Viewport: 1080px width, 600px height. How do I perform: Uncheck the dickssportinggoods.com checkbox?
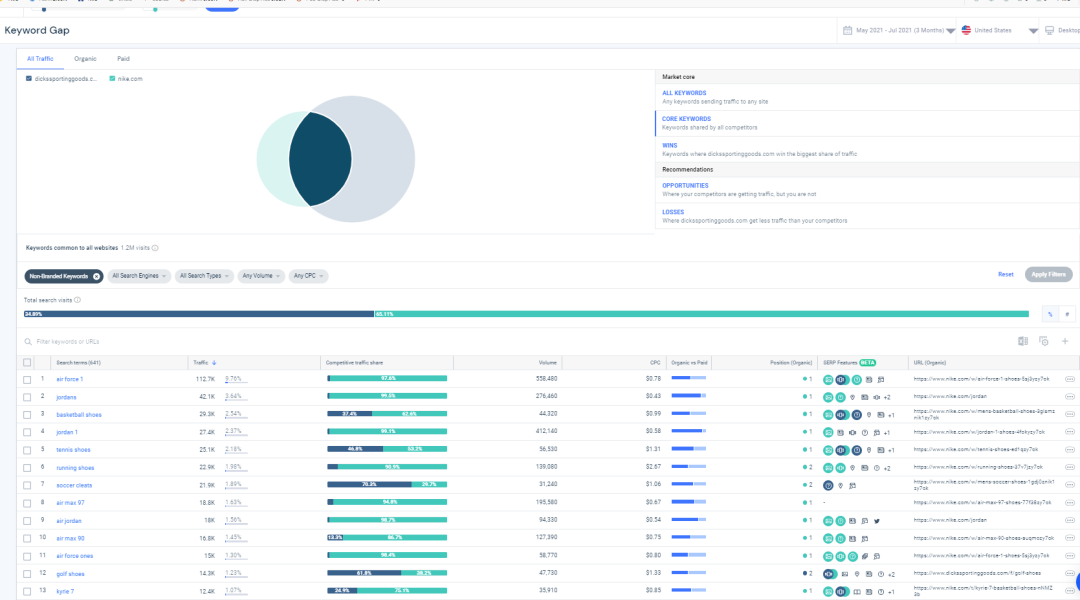pyautogui.click(x=29, y=78)
